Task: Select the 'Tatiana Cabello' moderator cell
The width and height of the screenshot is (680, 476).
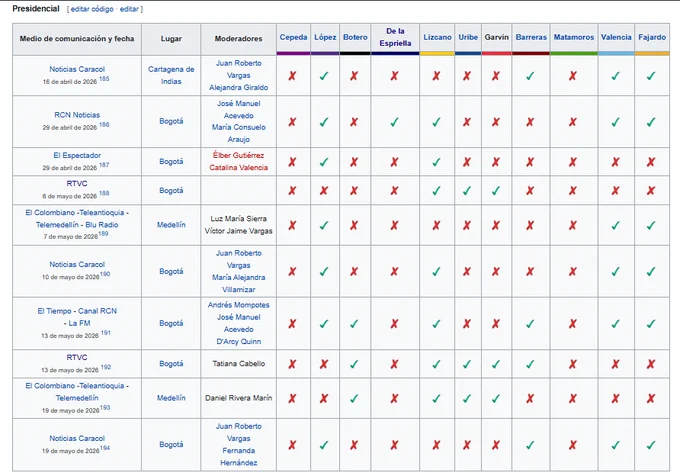Action: coord(238,364)
